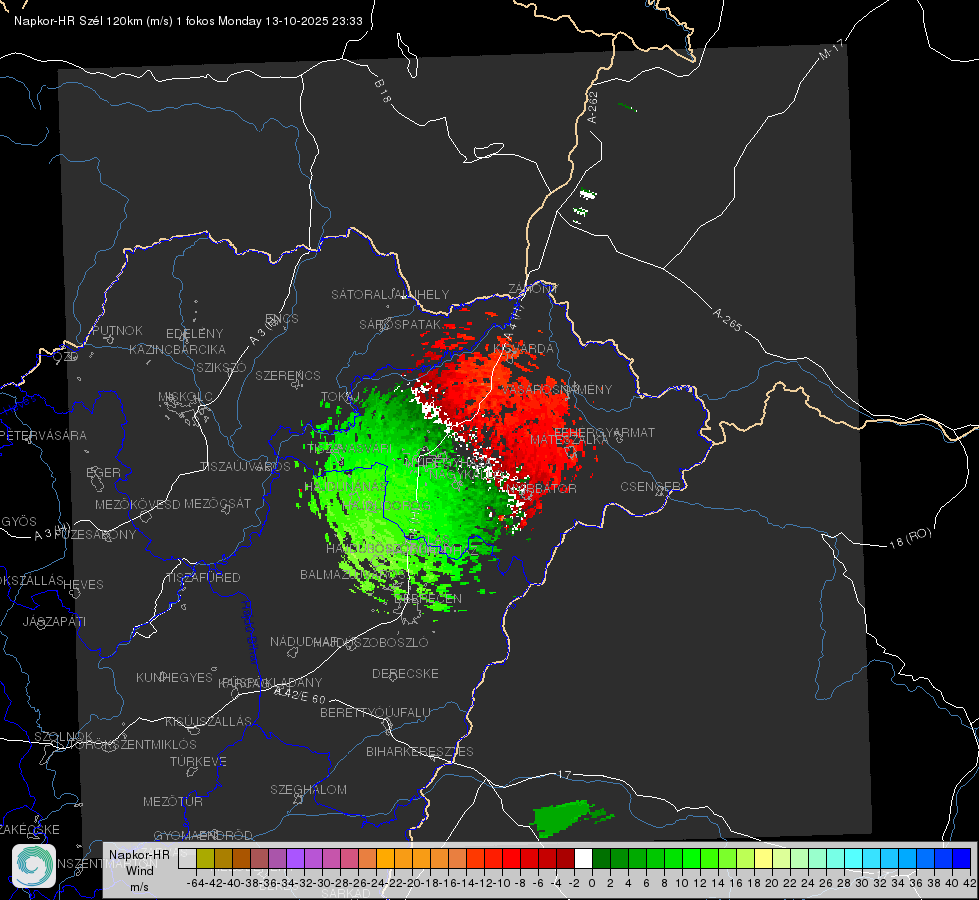Click the TÚRKEVE city label
This screenshot has width=979, height=900.
tap(198, 761)
